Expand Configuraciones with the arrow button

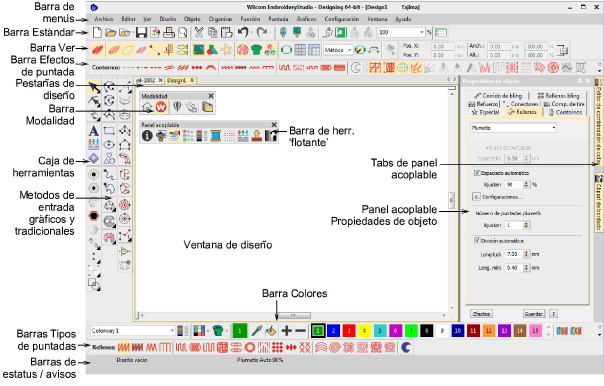476,197
